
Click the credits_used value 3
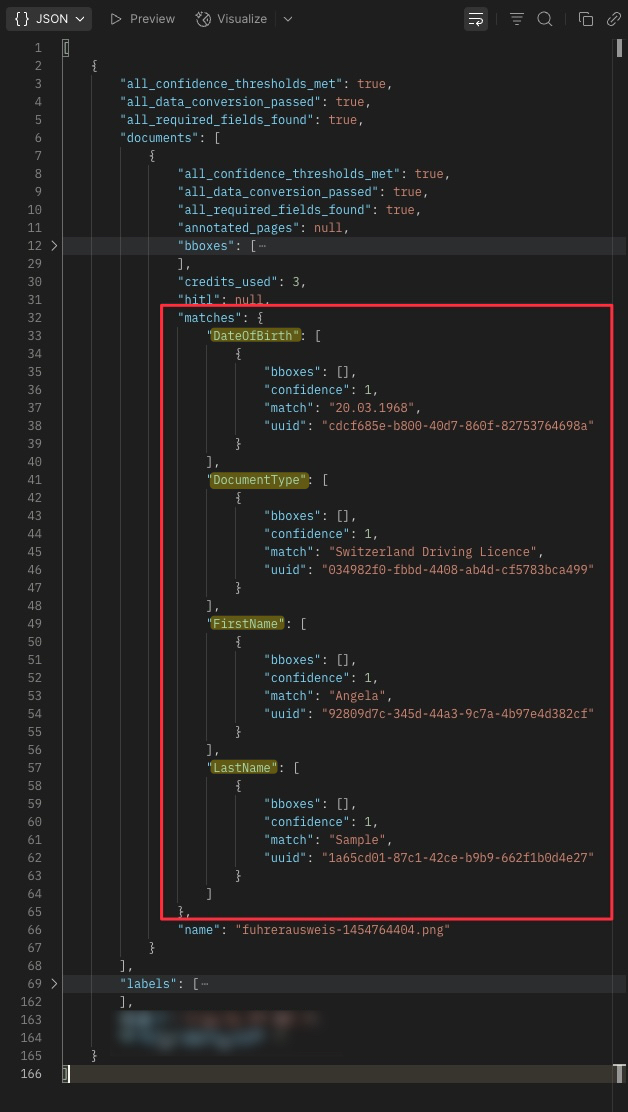point(296,282)
